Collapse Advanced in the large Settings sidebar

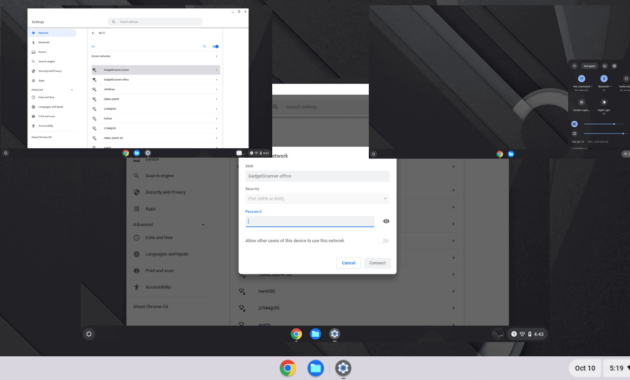pyautogui.click(x=203, y=225)
